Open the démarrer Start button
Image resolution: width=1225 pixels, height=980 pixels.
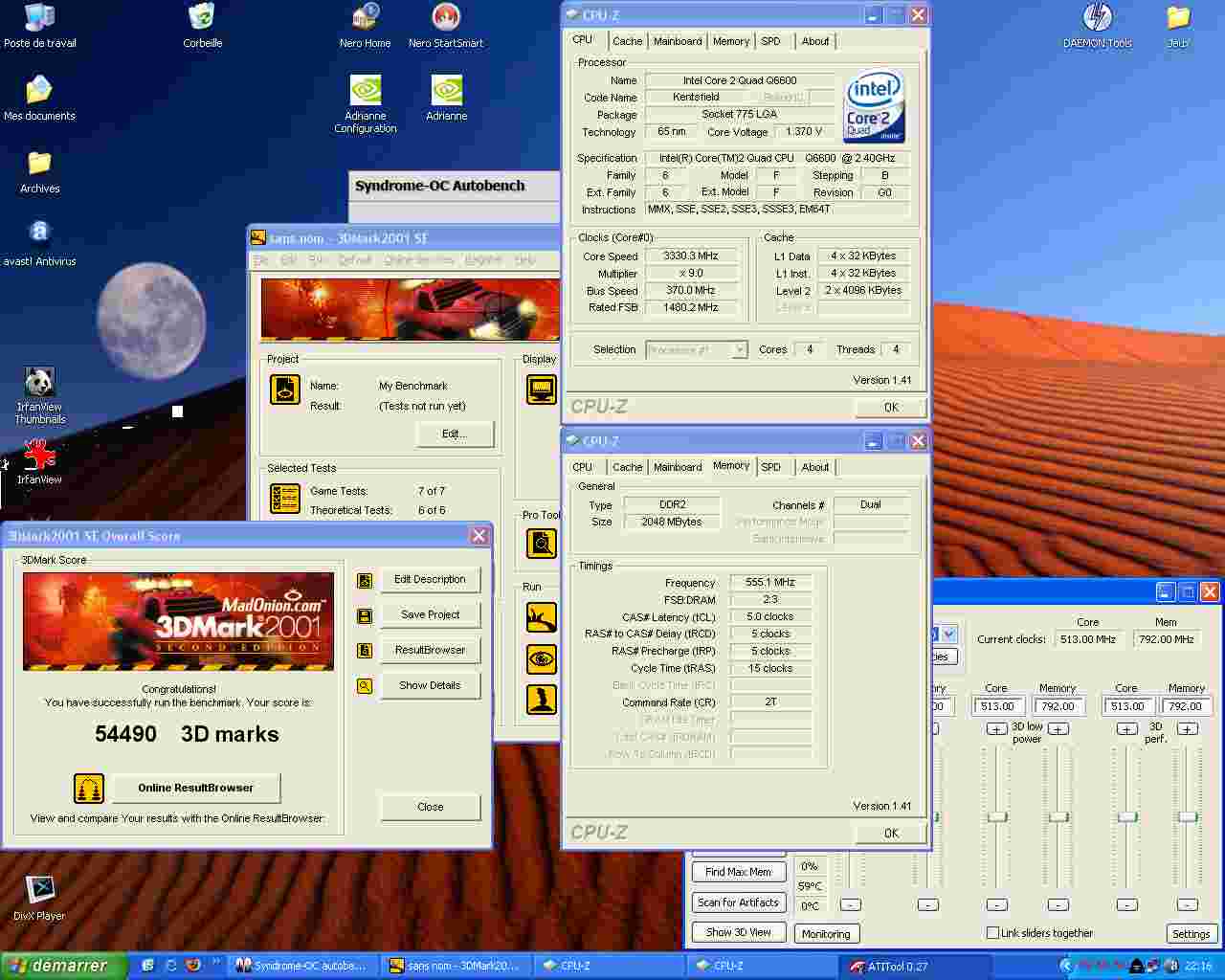(64, 966)
